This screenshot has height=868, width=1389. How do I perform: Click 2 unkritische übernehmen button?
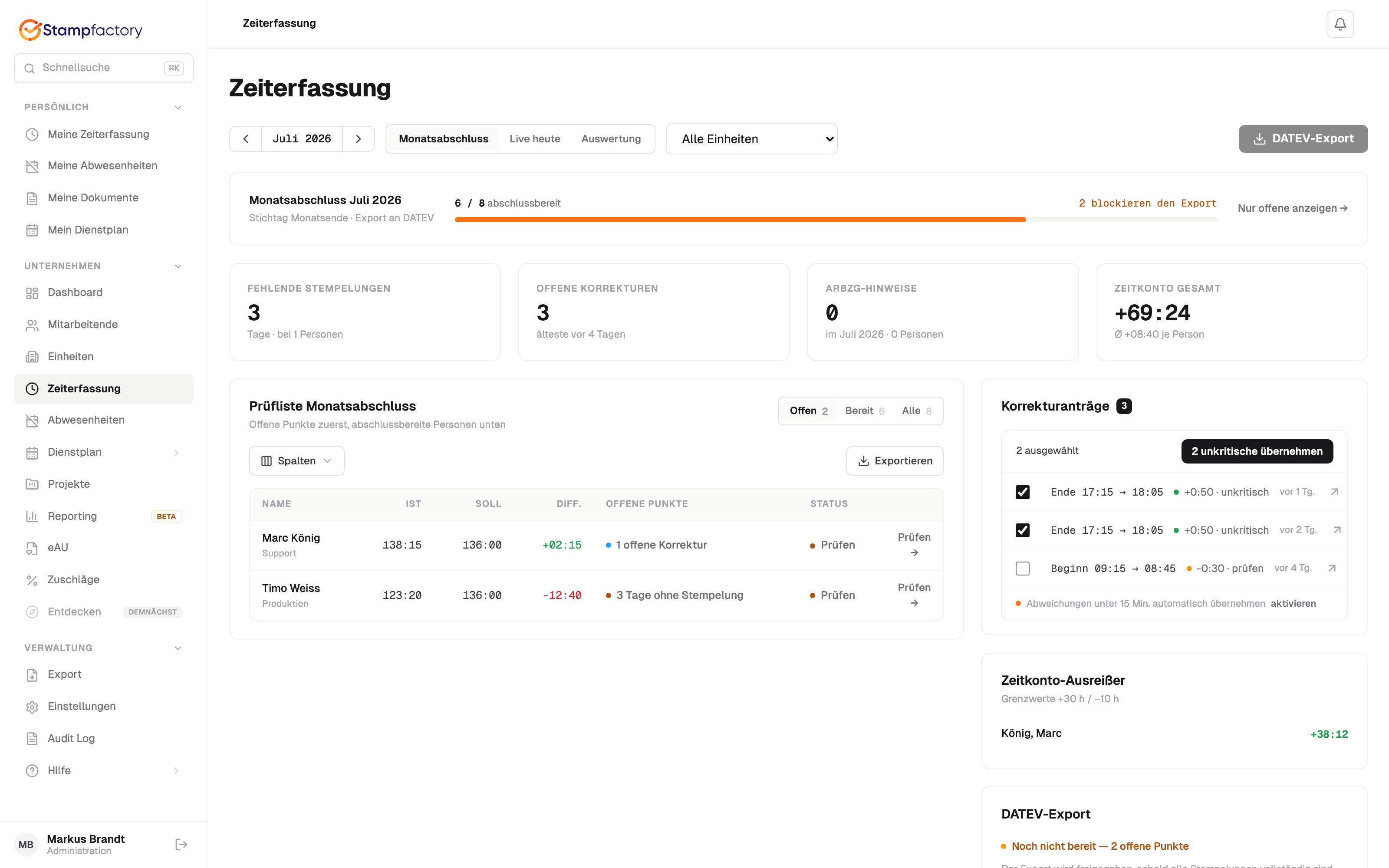tap(1257, 451)
